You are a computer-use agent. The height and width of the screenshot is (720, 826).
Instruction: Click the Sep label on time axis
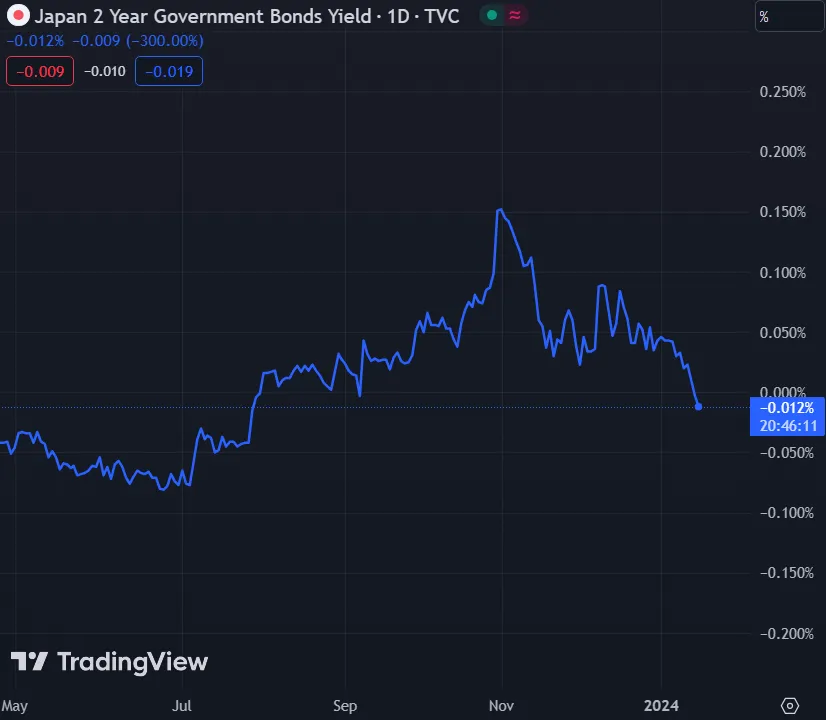[x=344, y=705]
